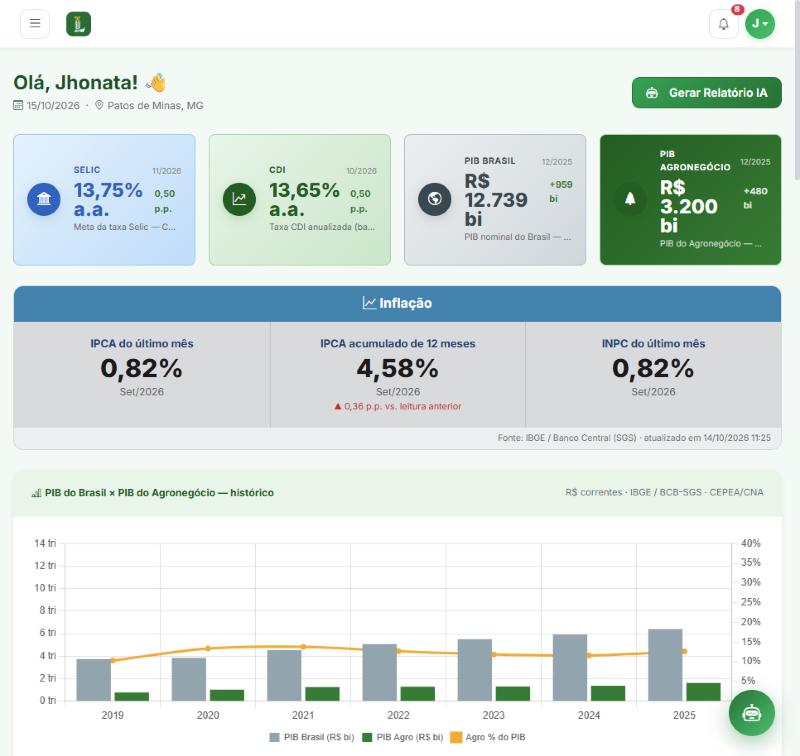Open the PIB BRASIL card
Image resolution: width=800 pixels, height=756 pixels.
point(495,200)
